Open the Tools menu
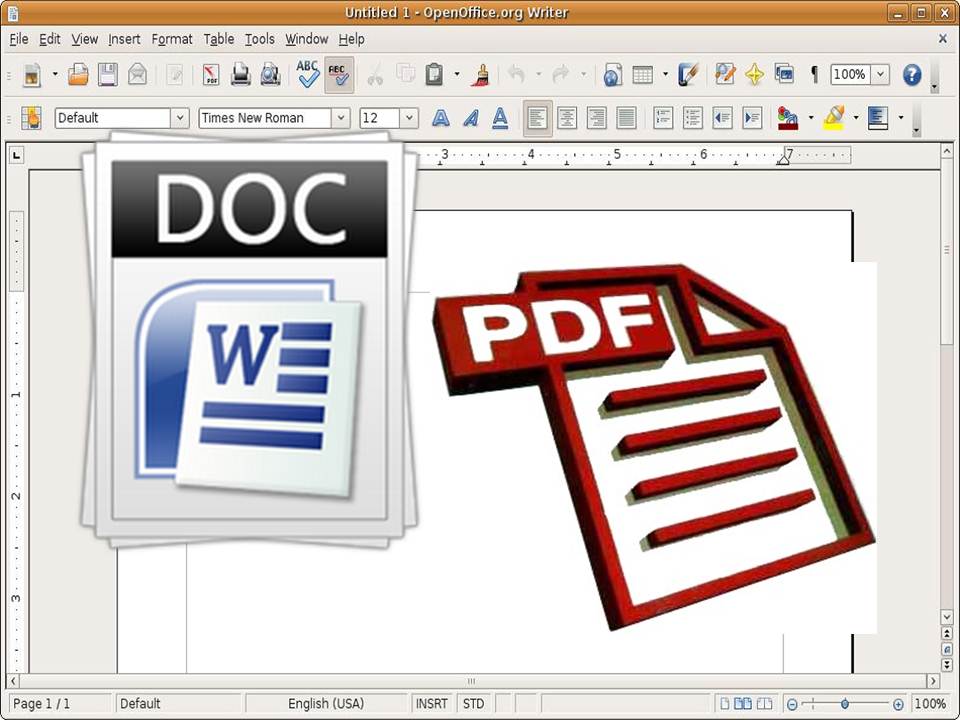This screenshot has width=960, height=720. pyautogui.click(x=260, y=39)
